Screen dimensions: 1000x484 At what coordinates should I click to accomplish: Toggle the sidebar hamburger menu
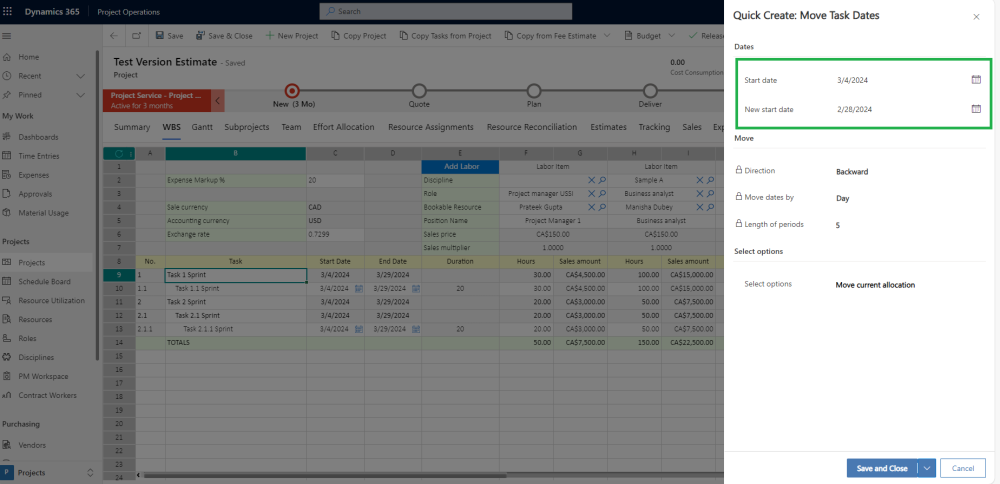7,36
